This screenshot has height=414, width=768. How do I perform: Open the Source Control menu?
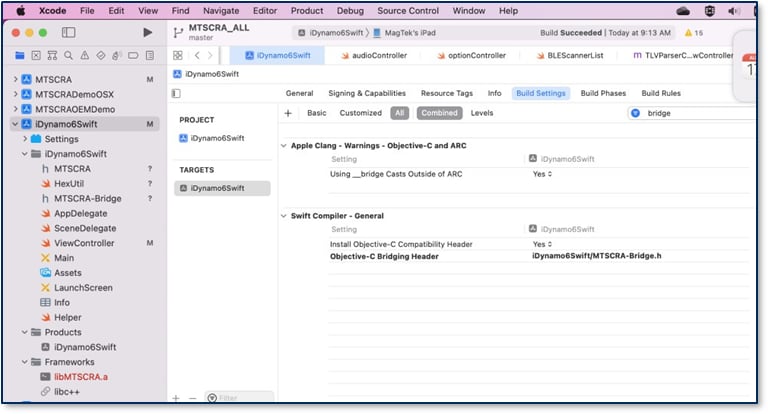(408, 11)
